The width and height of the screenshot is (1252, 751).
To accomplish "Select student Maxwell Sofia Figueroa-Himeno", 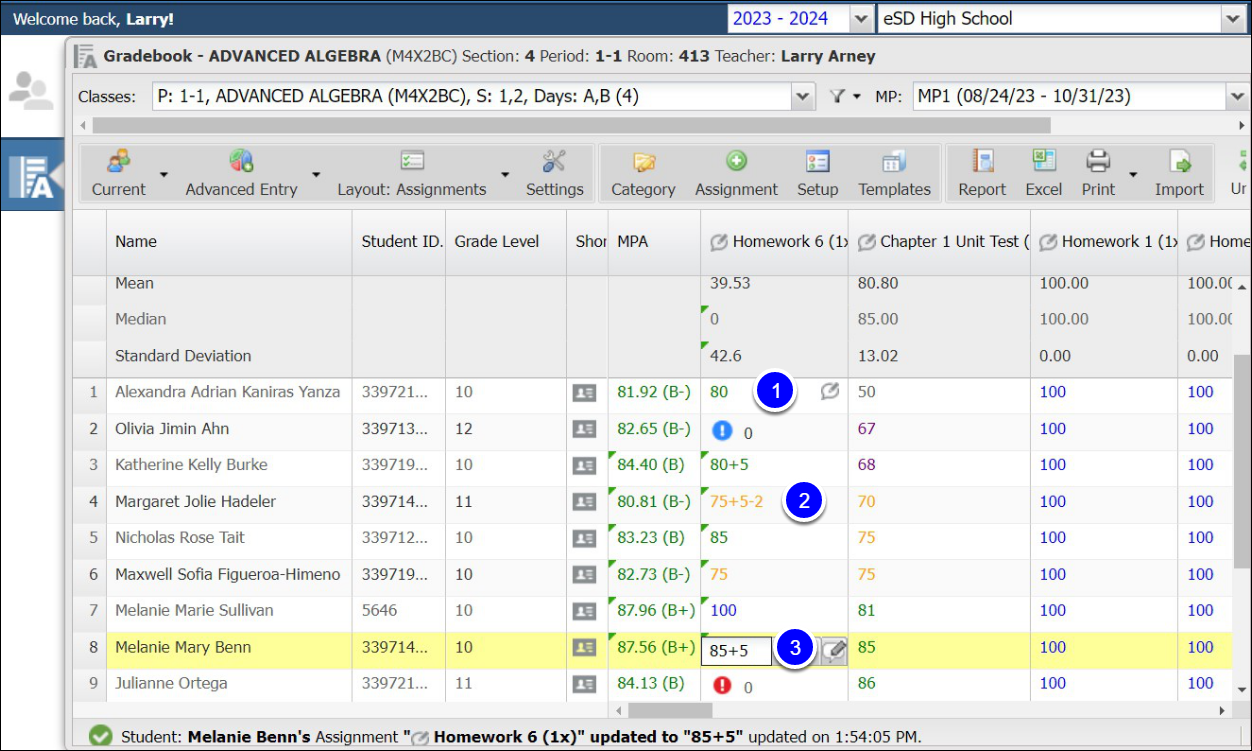I will point(228,574).
